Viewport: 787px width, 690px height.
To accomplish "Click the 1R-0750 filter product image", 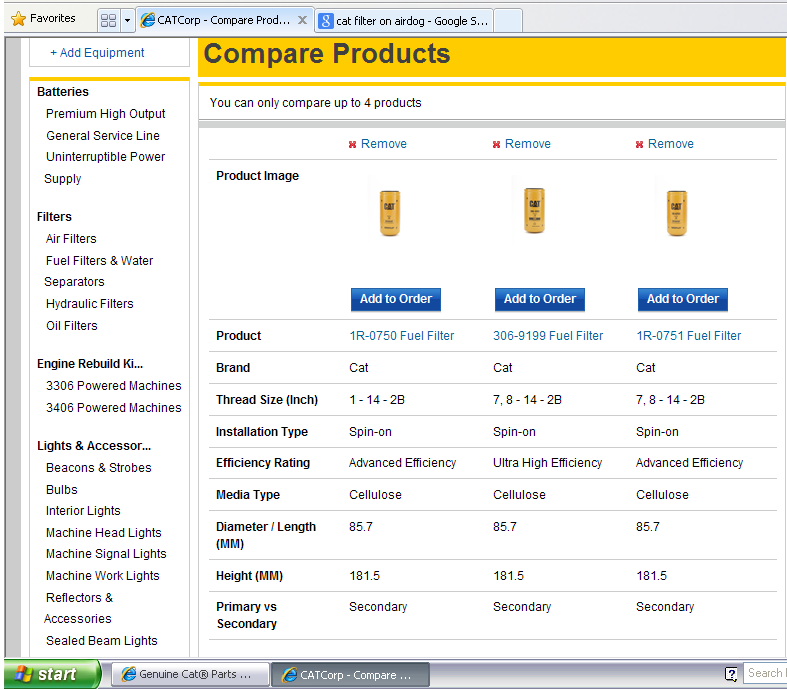I will pos(390,213).
